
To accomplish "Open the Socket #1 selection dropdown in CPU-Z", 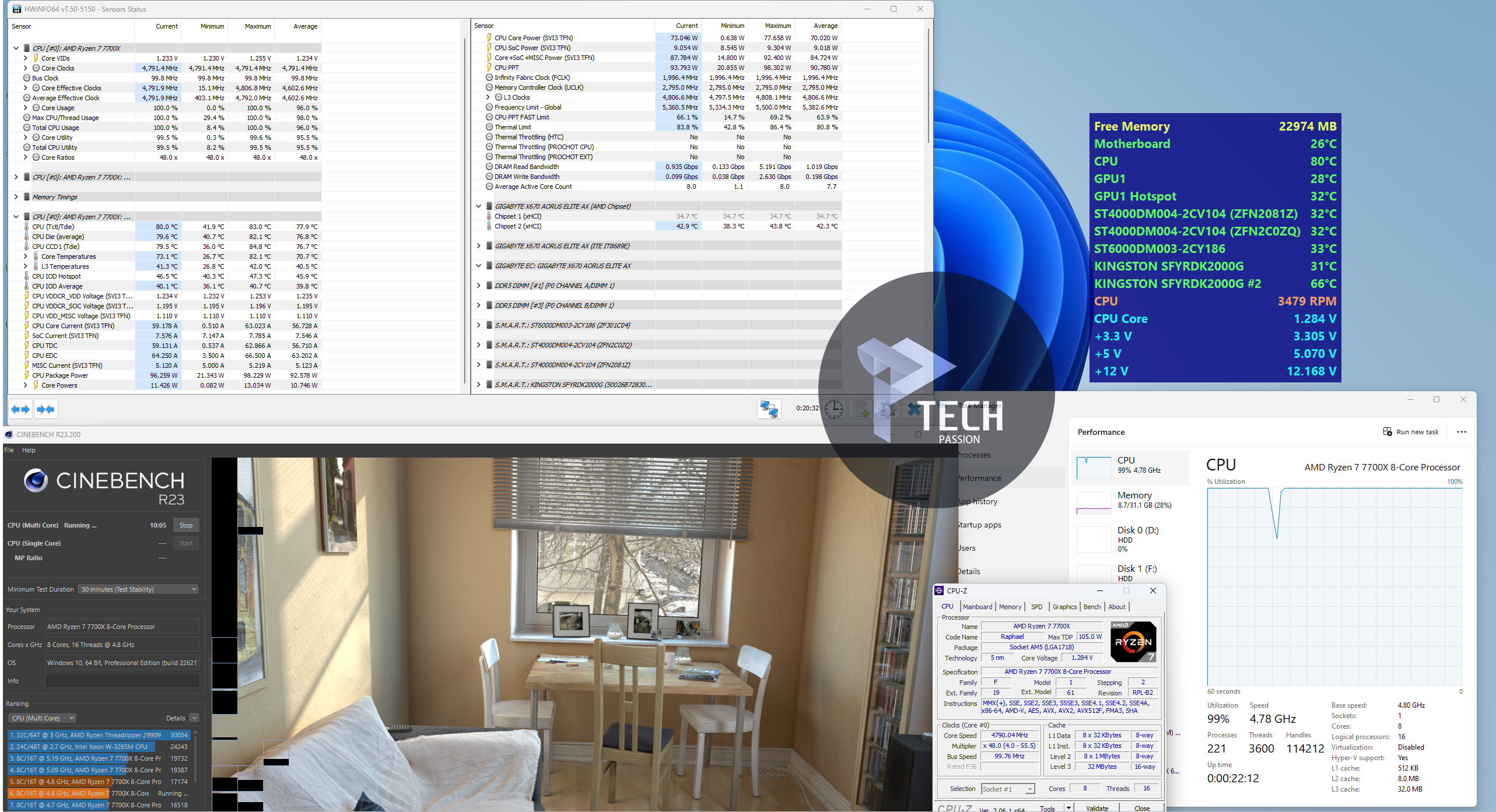I will tap(1008, 789).
